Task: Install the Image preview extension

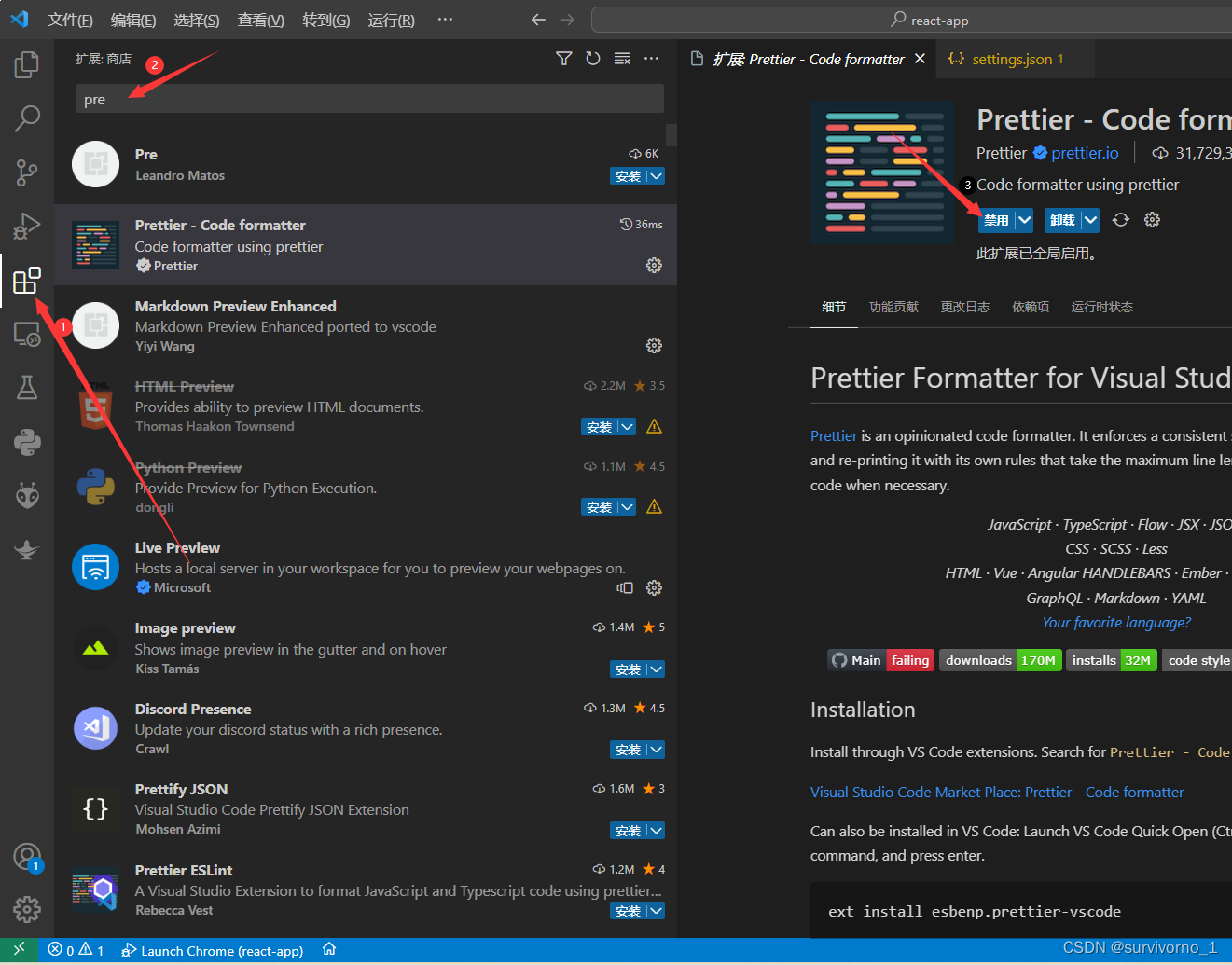Action: pyautogui.click(x=629, y=669)
